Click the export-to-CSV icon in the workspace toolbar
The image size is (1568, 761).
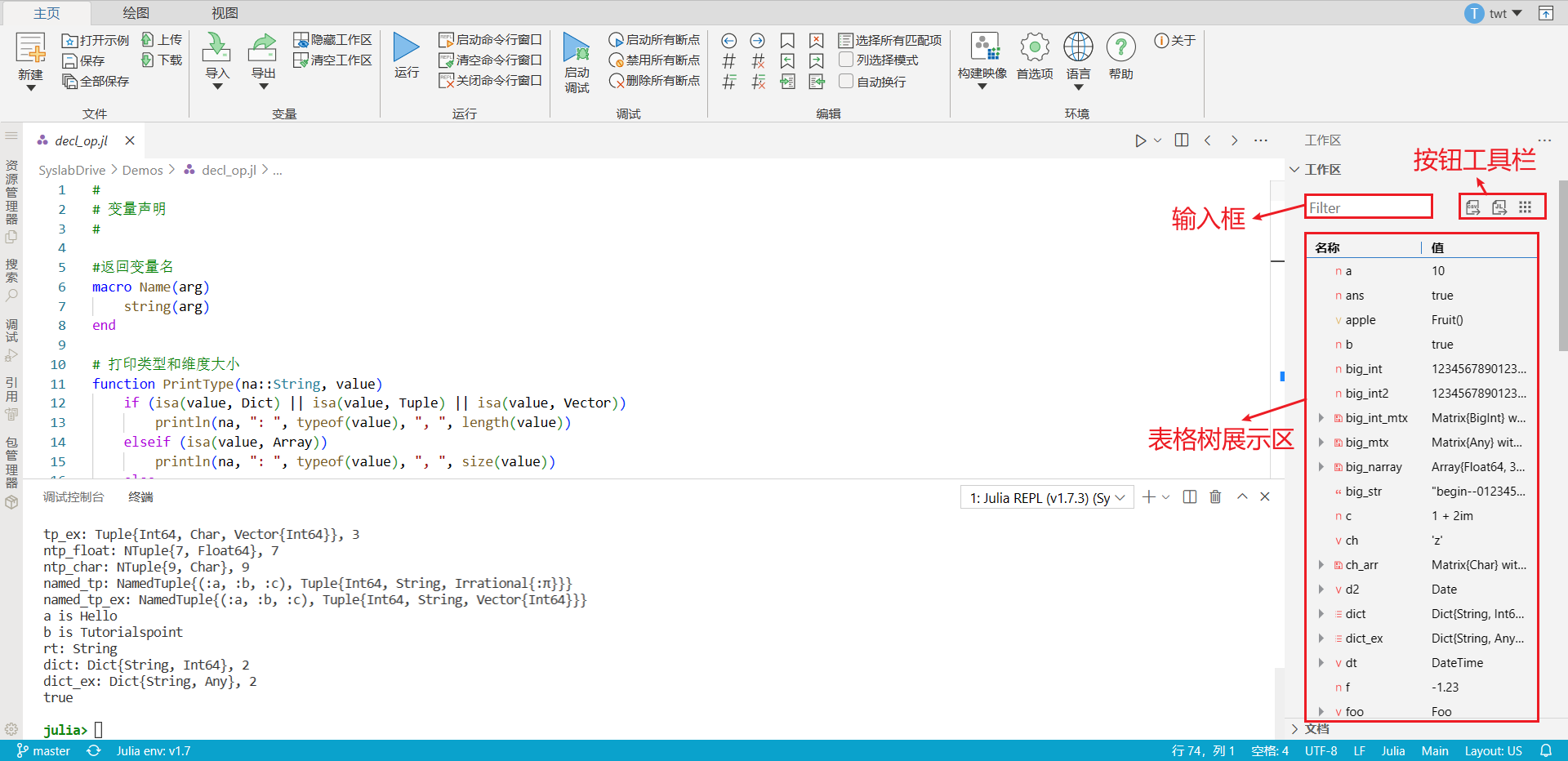tap(1472, 207)
